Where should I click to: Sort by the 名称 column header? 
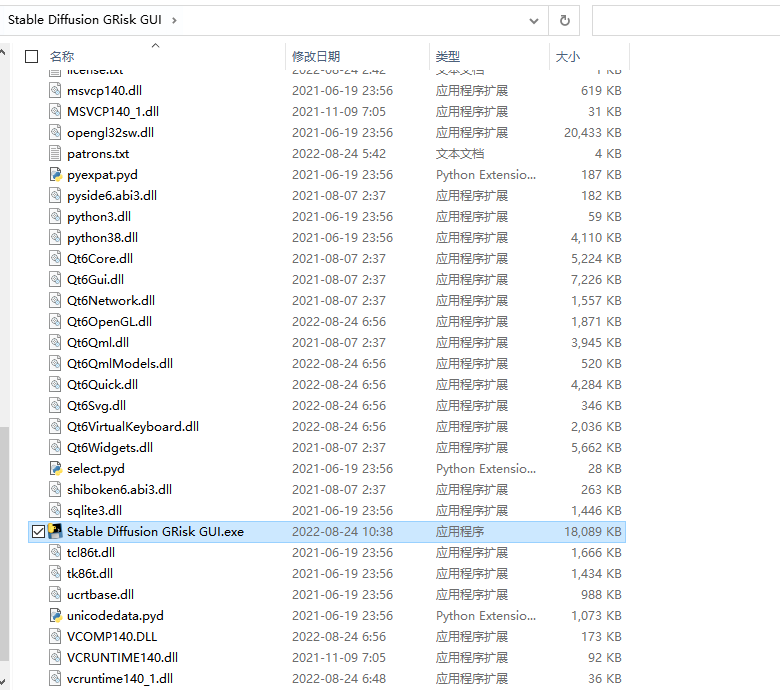[62, 57]
